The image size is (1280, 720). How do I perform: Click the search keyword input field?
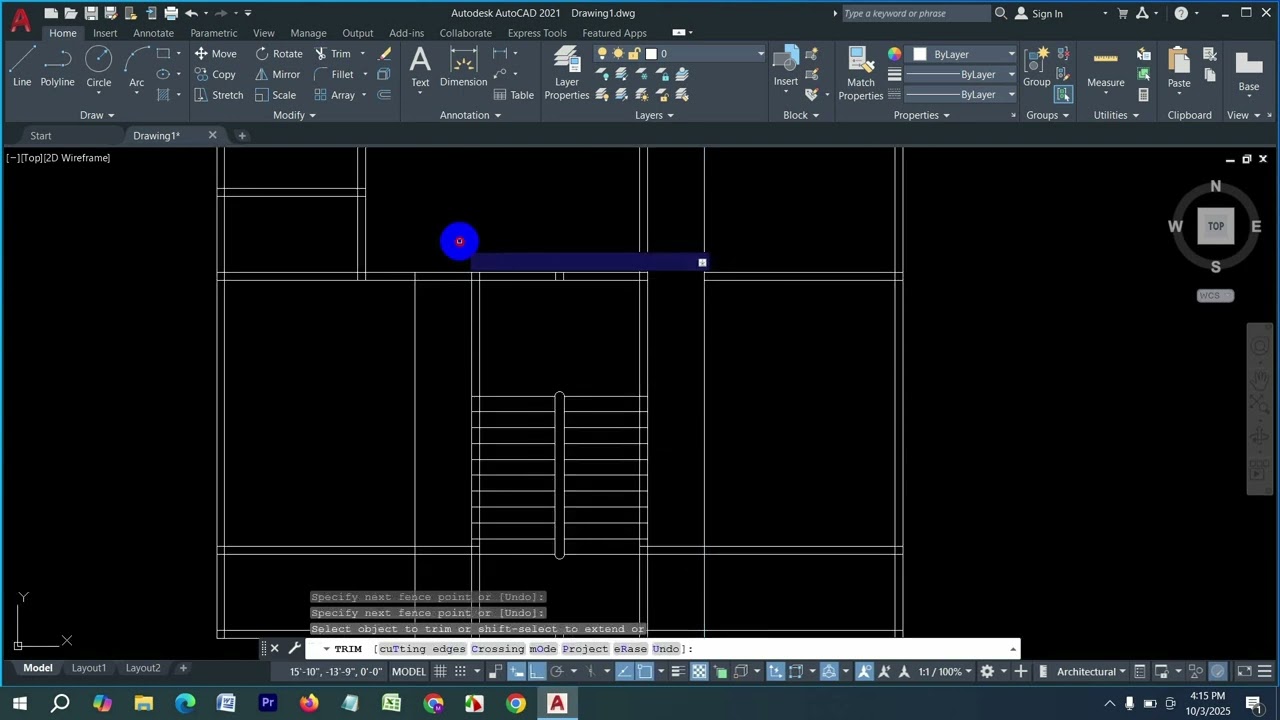pyautogui.click(x=914, y=13)
